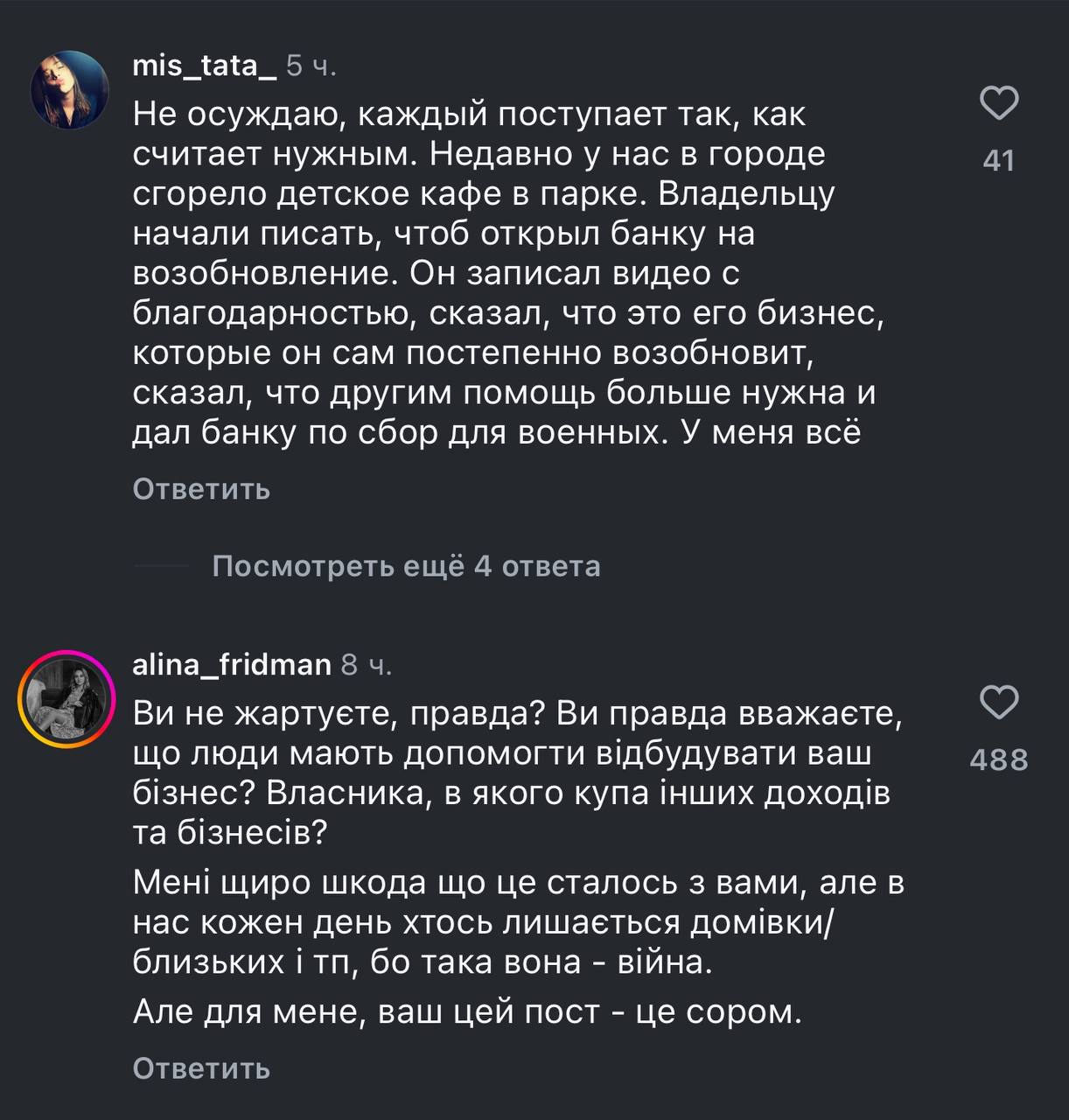Screen dimensions: 1069x1120
Task: Open mis_tata_ profile picture
Action: tap(70, 90)
